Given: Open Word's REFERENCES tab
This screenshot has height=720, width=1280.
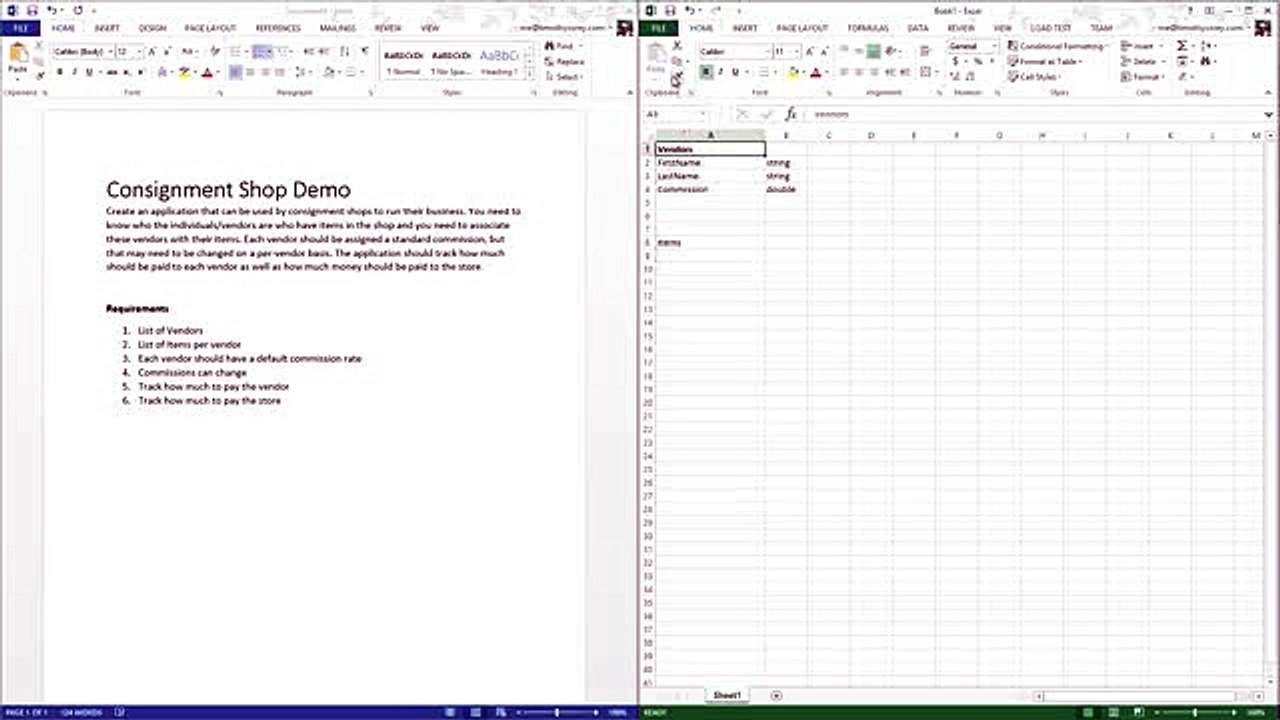Looking at the screenshot, I should tap(278, 28).
